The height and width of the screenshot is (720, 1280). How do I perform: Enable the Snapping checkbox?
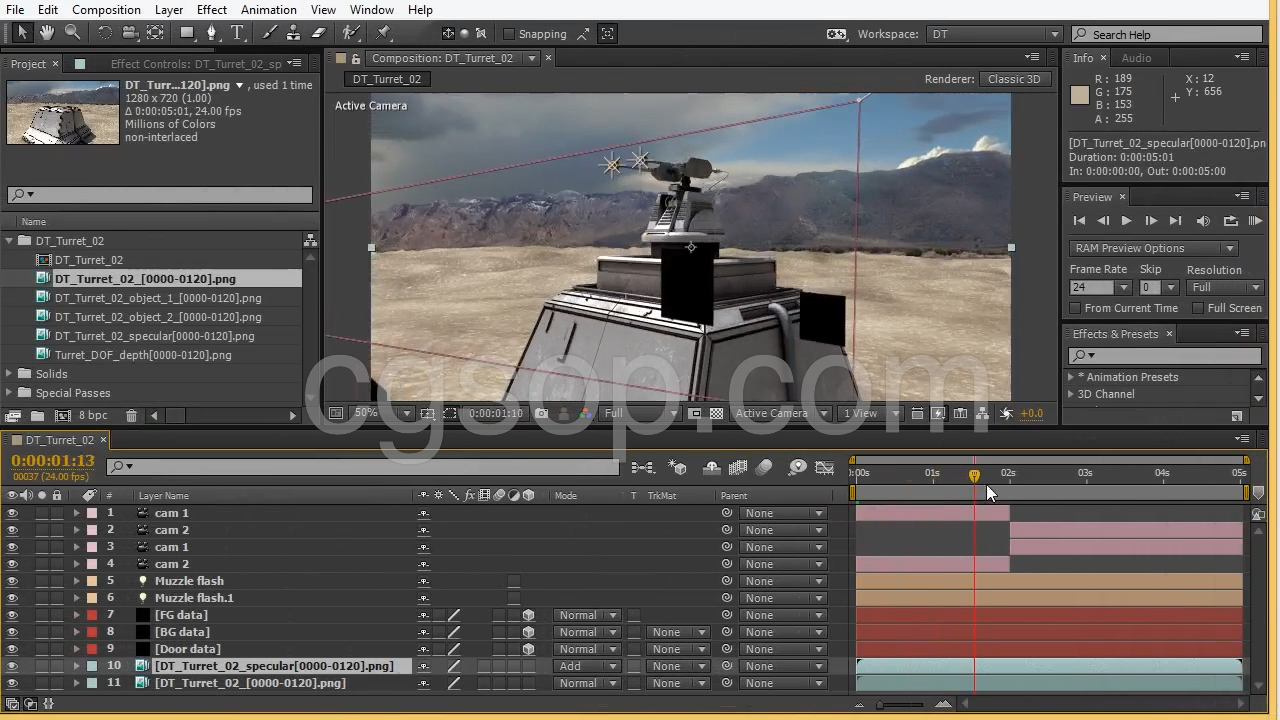point(509,34)
